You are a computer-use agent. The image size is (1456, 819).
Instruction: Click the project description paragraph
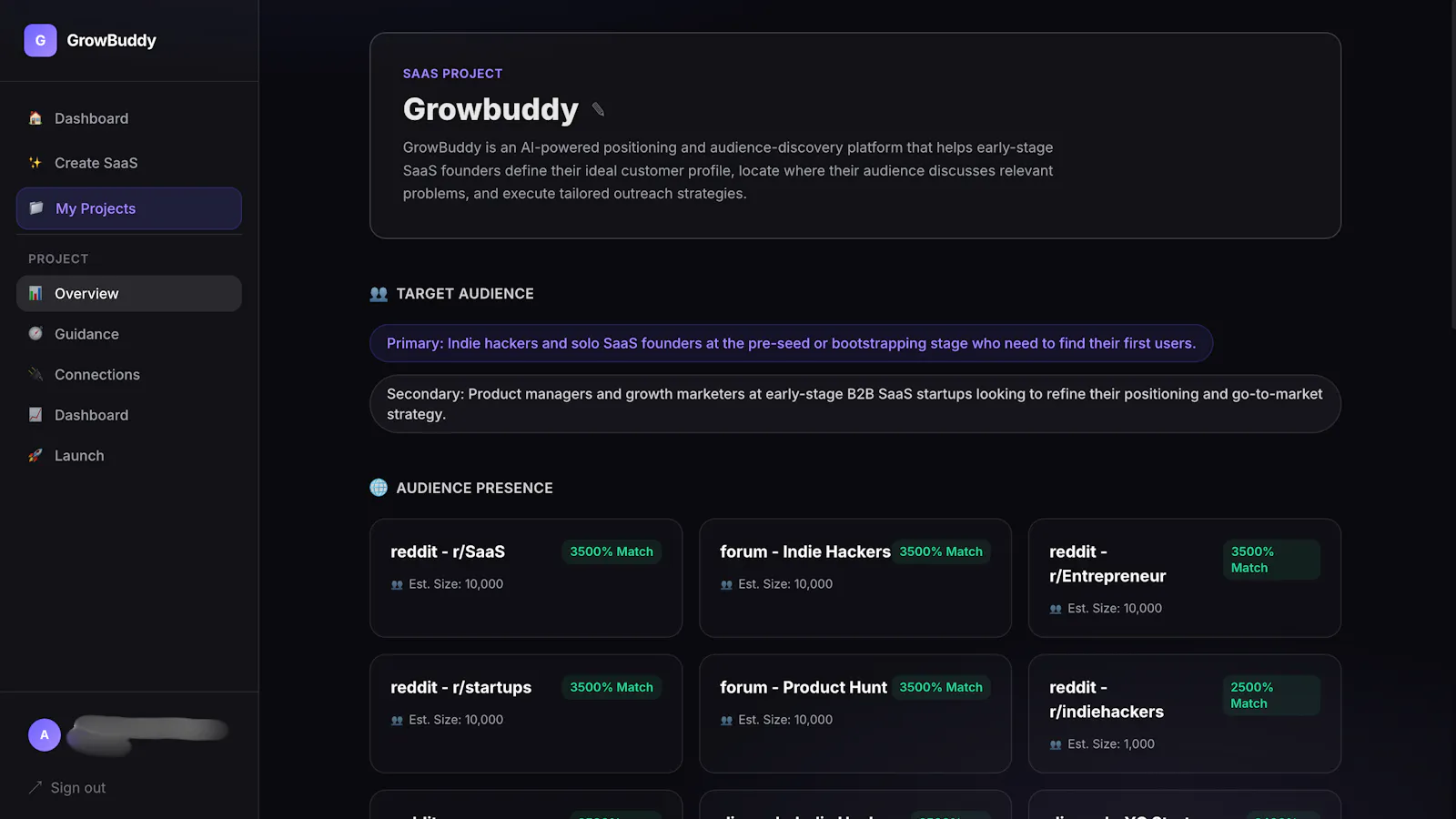728,170
